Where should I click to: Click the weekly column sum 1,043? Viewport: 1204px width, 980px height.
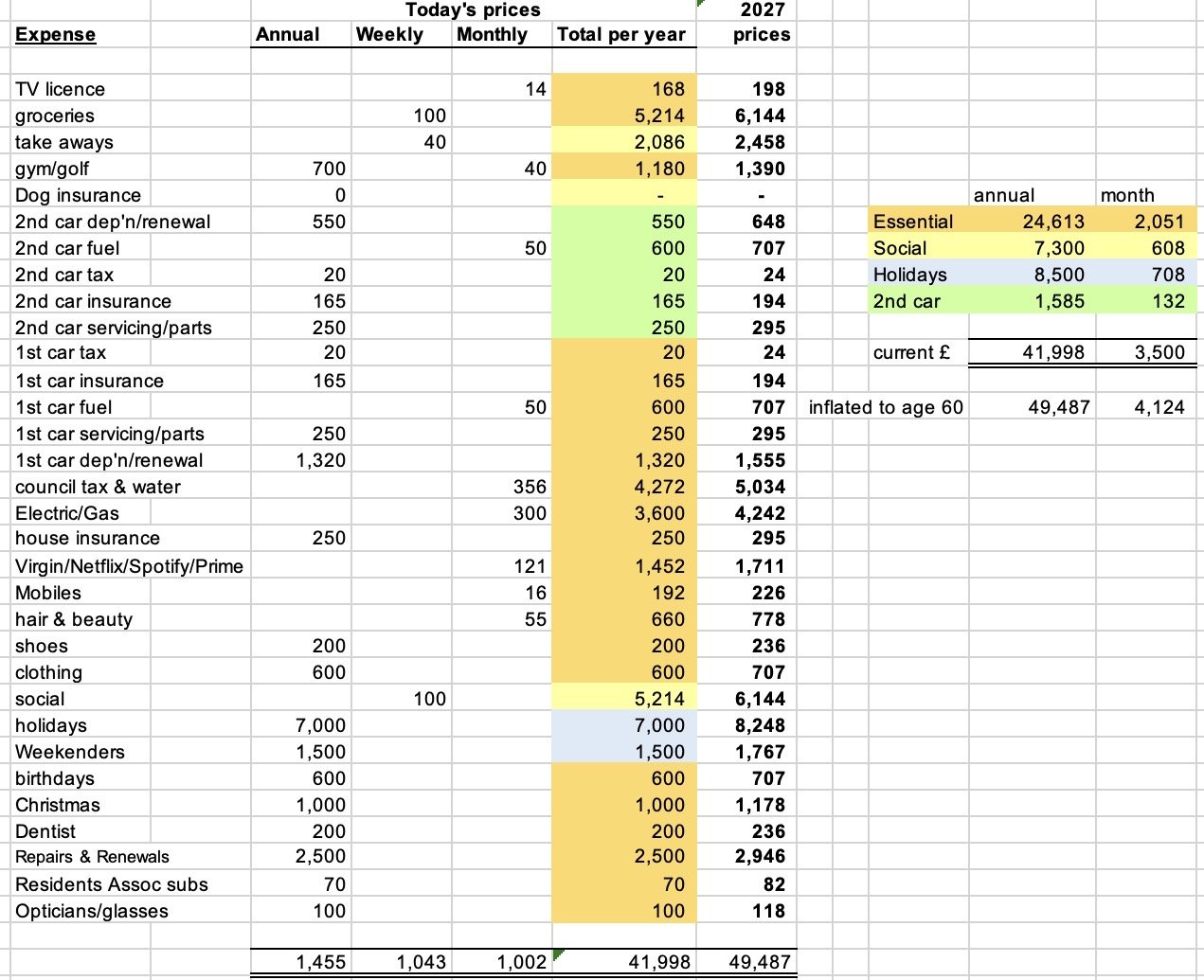click(x=421, y=962)
